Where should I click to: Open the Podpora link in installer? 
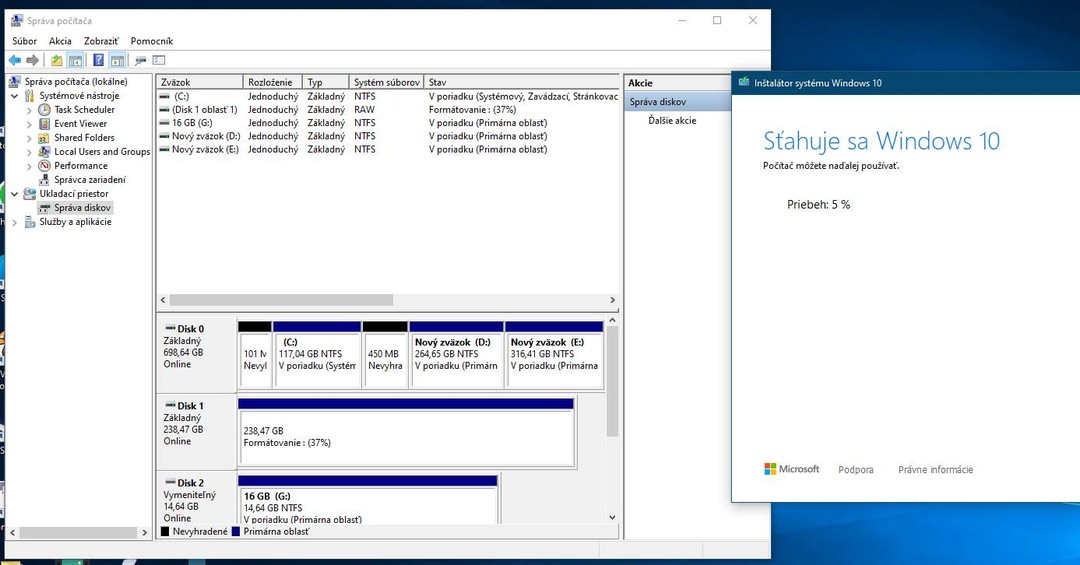pyautogui.click(x=855, y=469)
